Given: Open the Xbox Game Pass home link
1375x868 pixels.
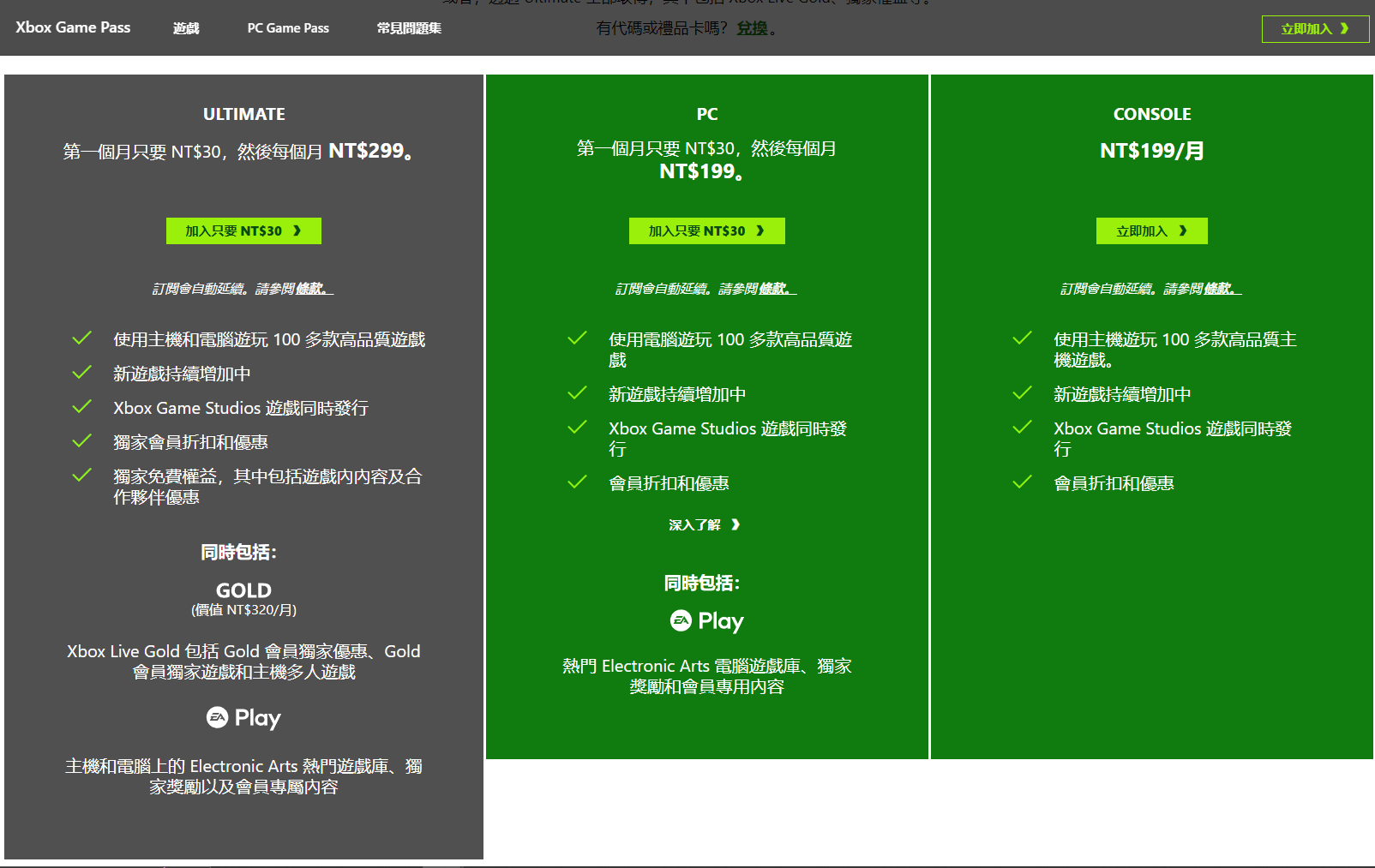Looking at the screenshot, I should pyautogui.click(x=73, y=27).
